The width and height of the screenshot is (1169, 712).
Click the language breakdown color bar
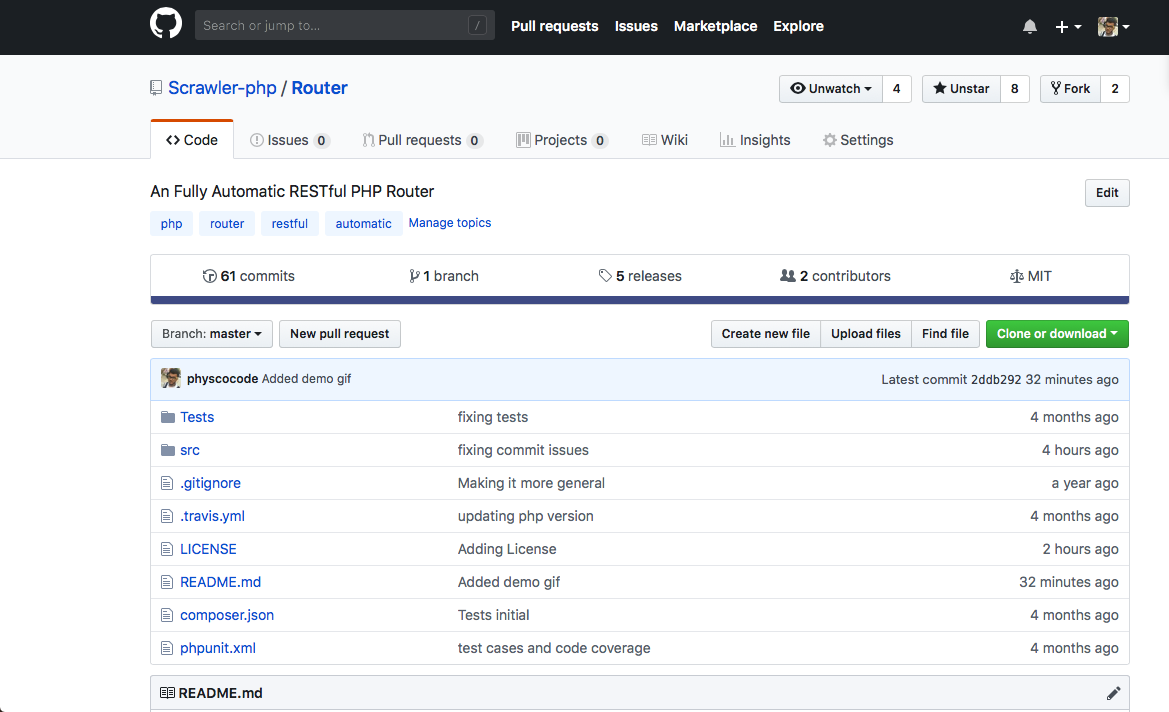[640, 300]
